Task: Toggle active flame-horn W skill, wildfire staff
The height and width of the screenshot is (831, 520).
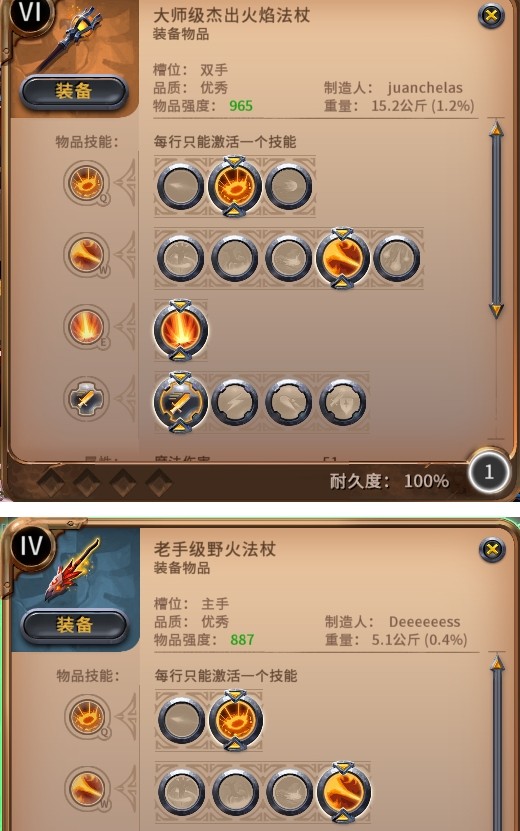Action: click(343, 793)
